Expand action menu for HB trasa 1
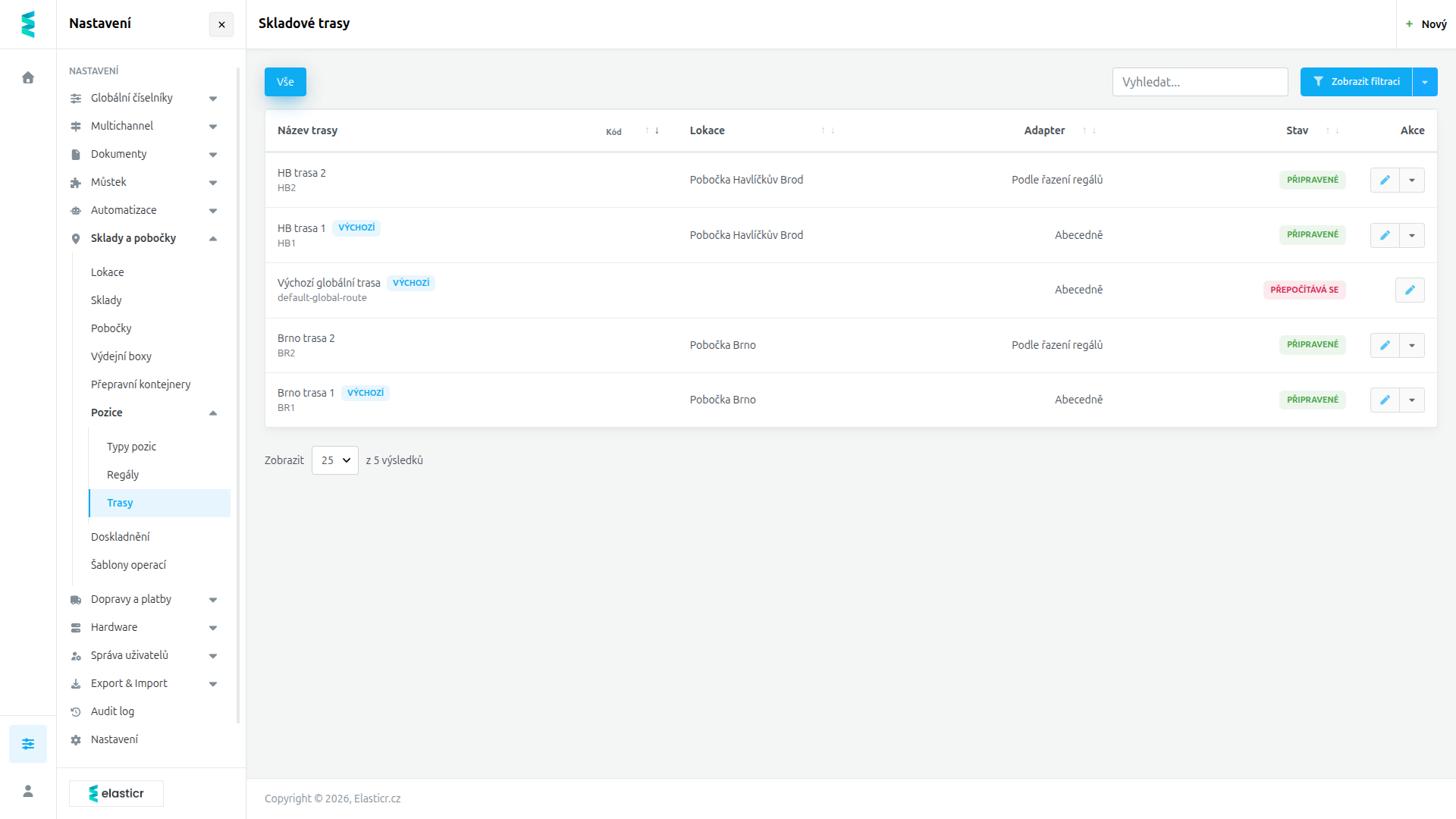 1412,235
